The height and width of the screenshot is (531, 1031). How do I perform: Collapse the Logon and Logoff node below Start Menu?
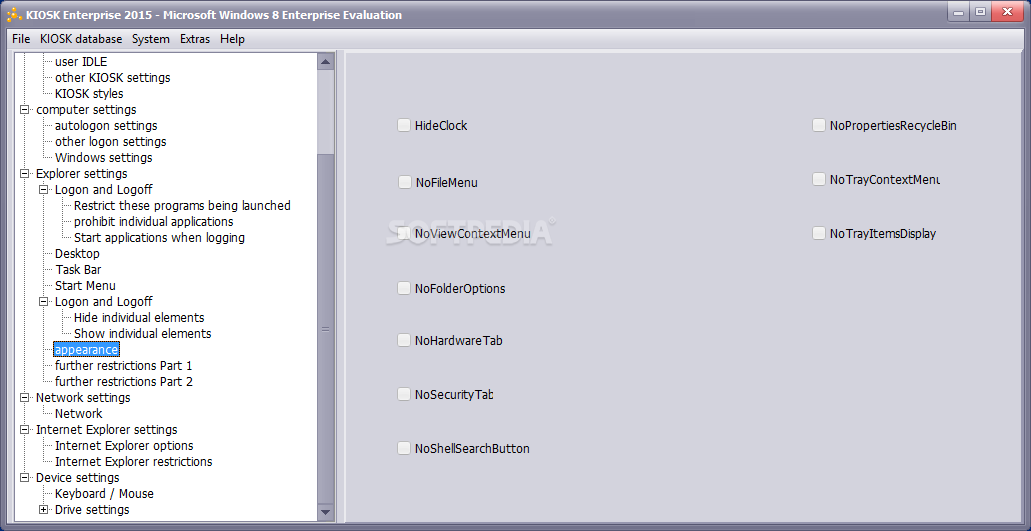point(44,302)
